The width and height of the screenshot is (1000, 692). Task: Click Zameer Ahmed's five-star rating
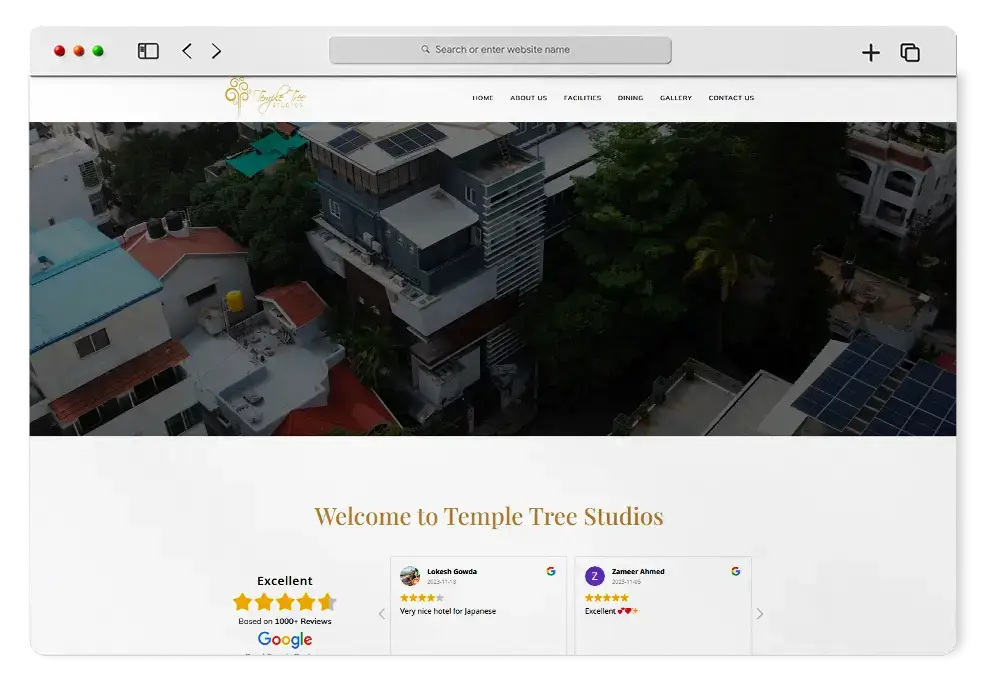pyautogui.click(x=607, y=598)
